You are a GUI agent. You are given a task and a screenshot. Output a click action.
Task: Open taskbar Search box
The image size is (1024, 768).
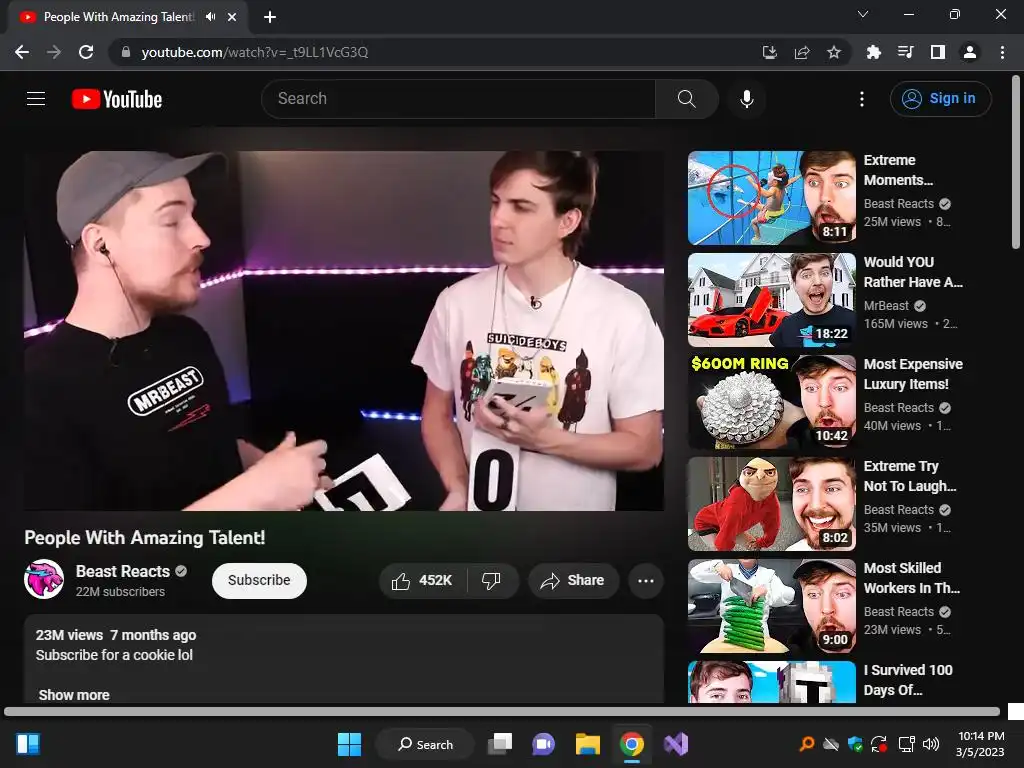pos(425,744)
